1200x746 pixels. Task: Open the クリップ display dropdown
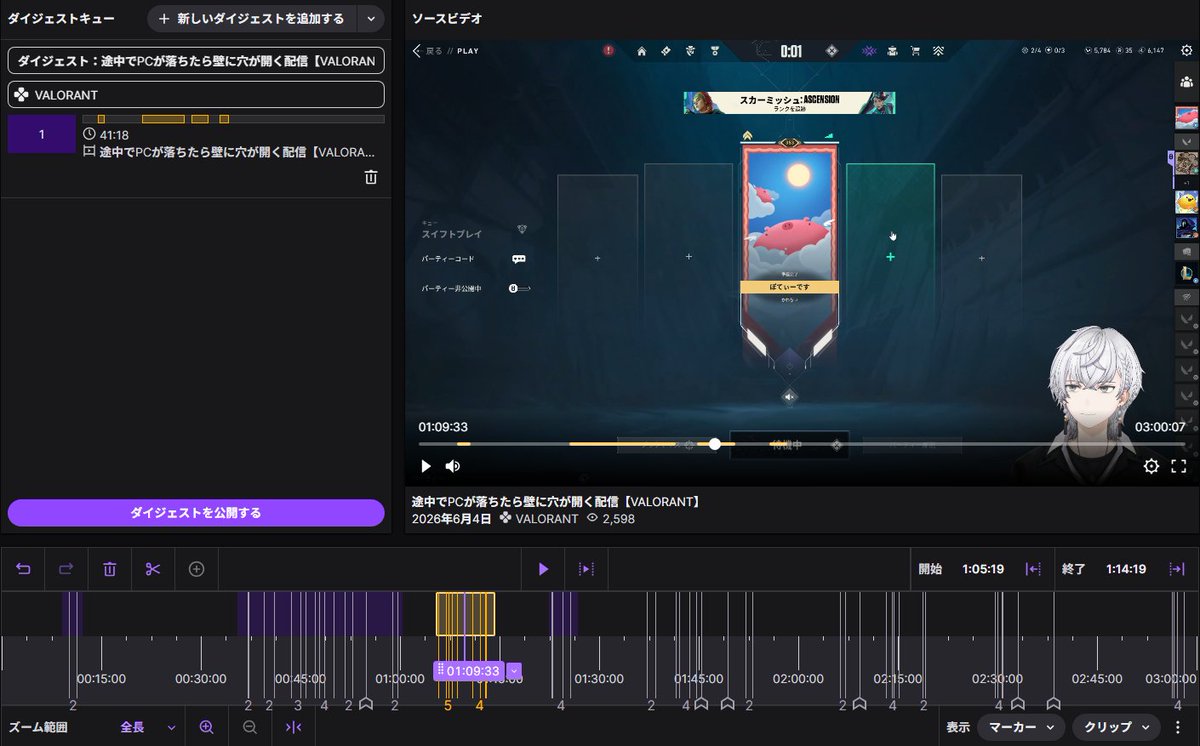coord(1116,727)
